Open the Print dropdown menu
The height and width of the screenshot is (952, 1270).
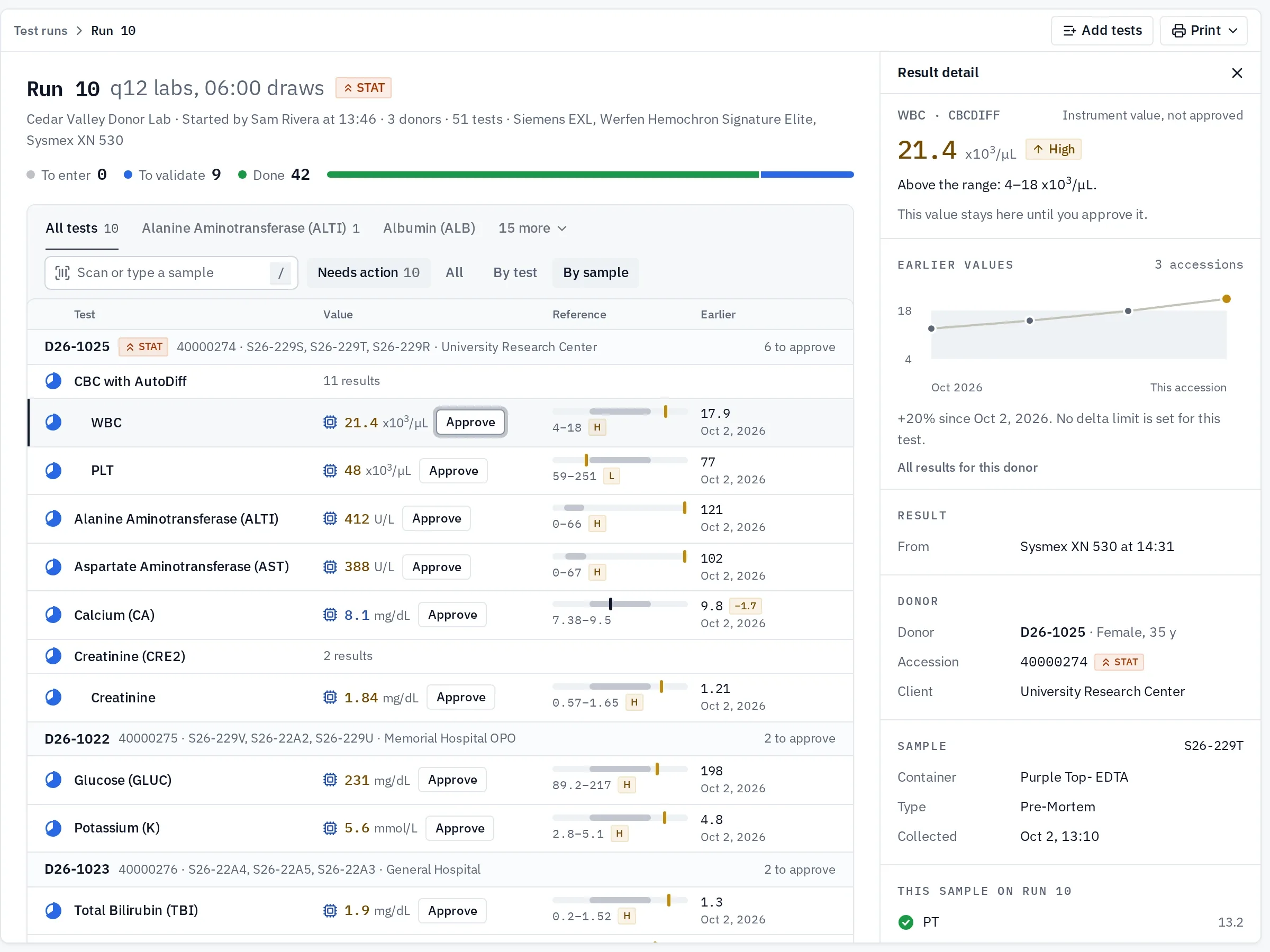(x=1203, y=31)
